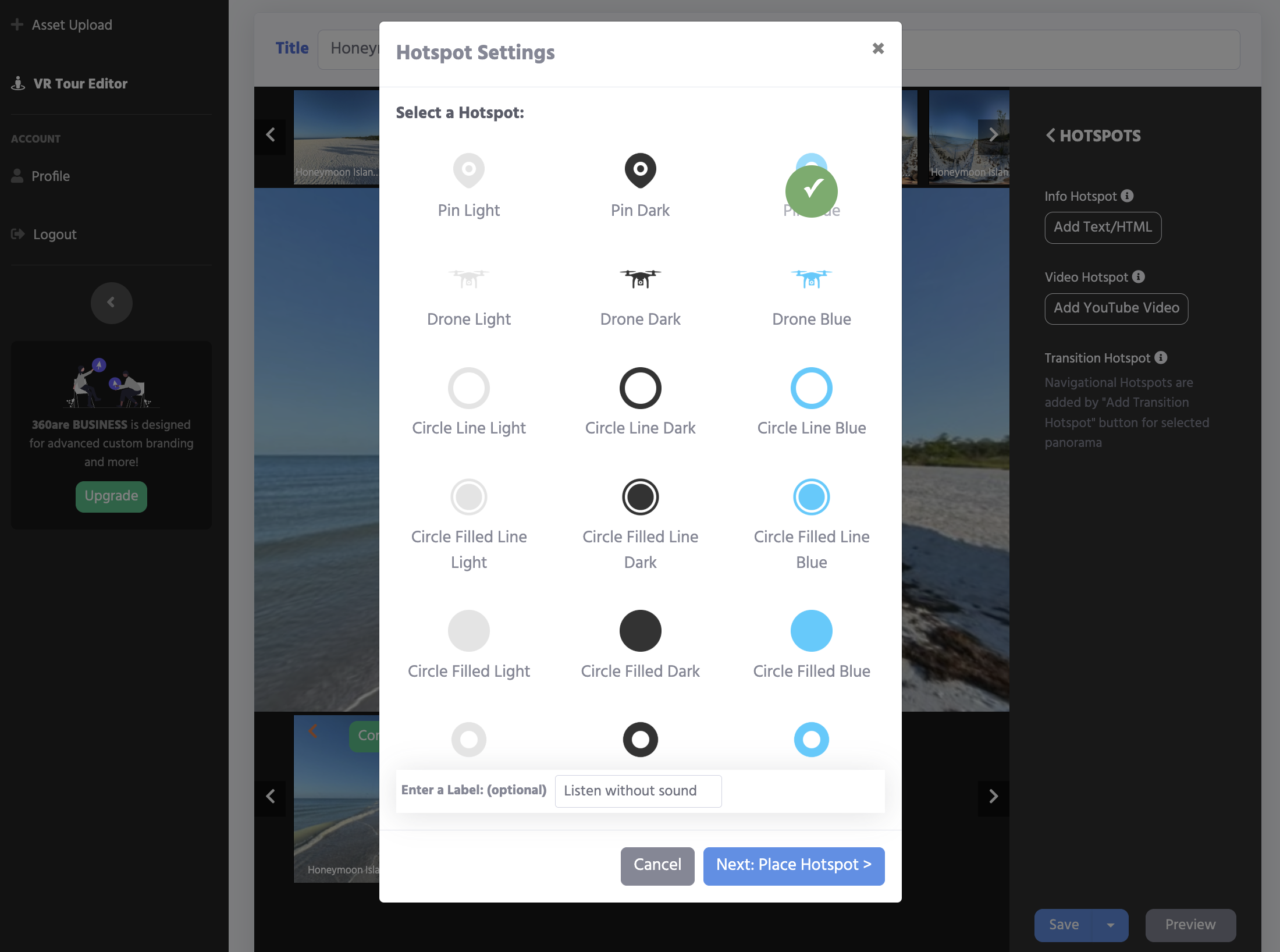Choose the Pin Light hotspot icon
The height and width of the screenshot is (952, 1280).
[469, 170]
